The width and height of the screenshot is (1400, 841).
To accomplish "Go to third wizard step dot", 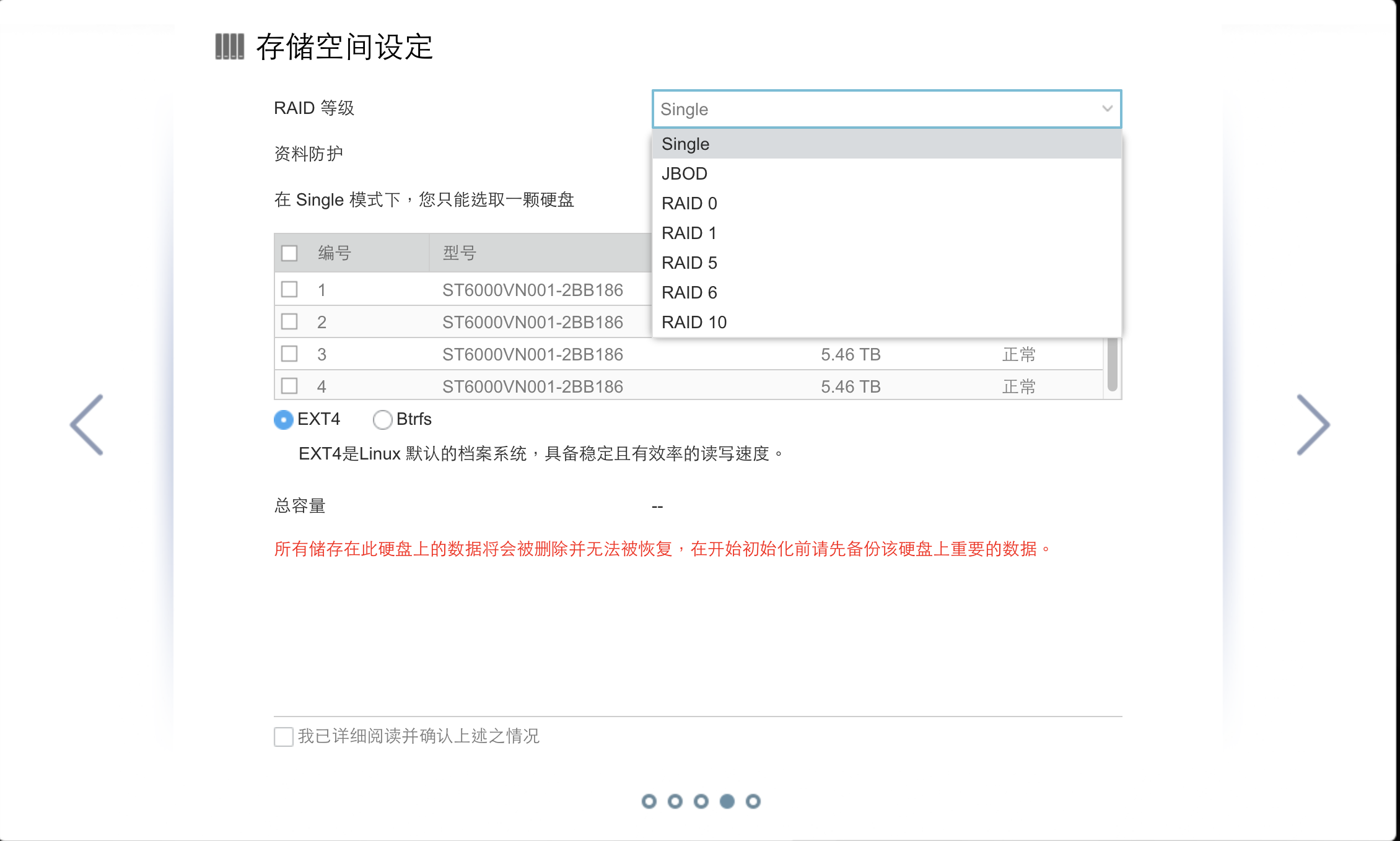I will point(701,801).
